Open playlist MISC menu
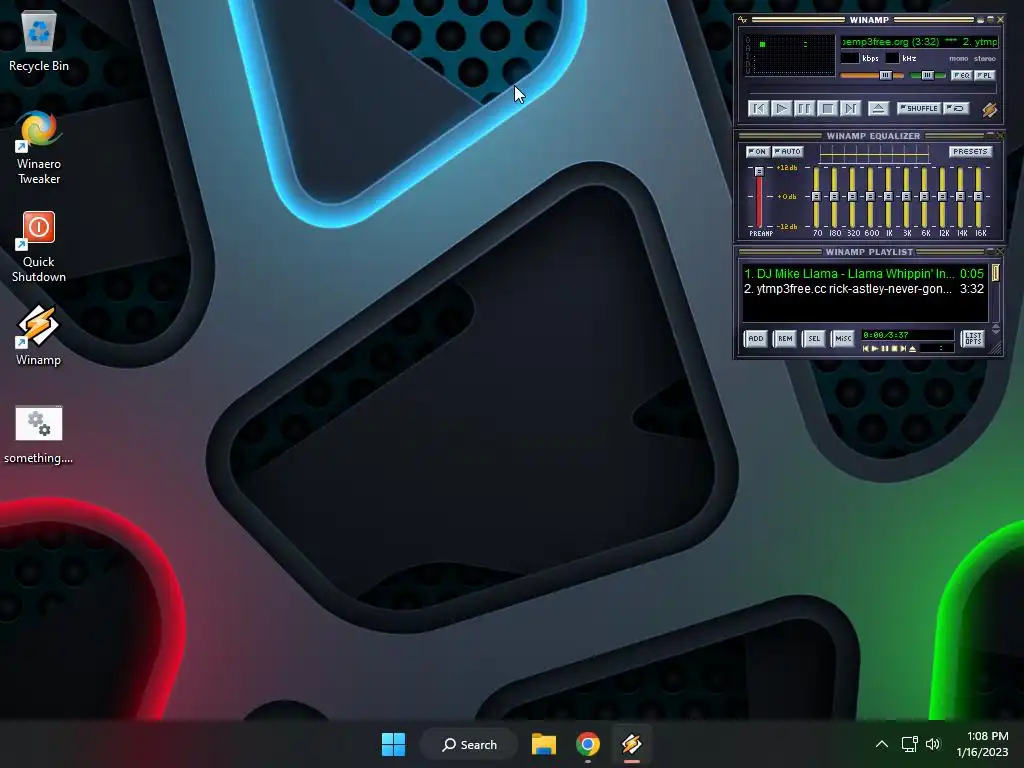 coord(843,338)
